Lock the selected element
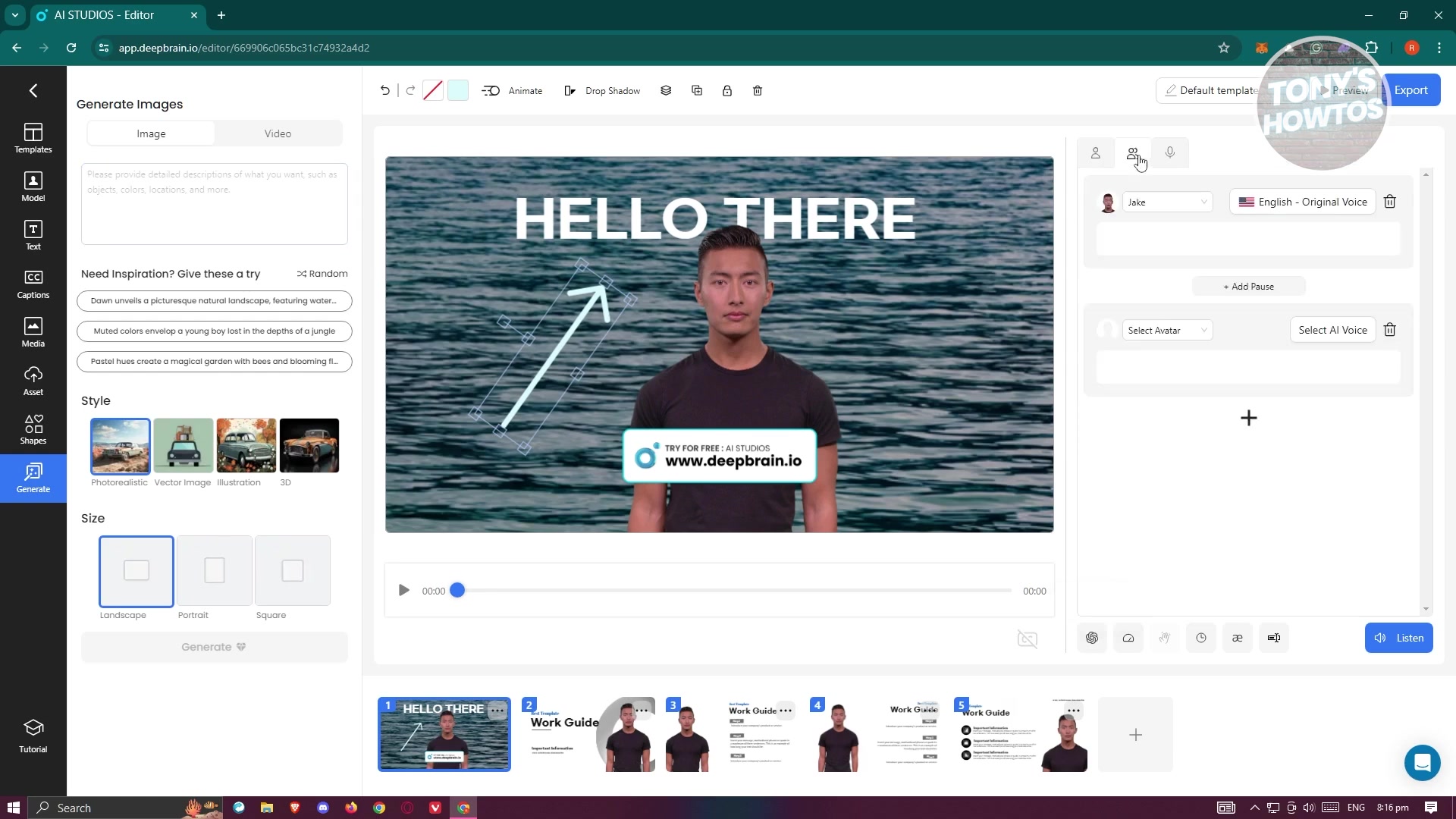This screenshot has width=1456, height=819. coord(727,90)
